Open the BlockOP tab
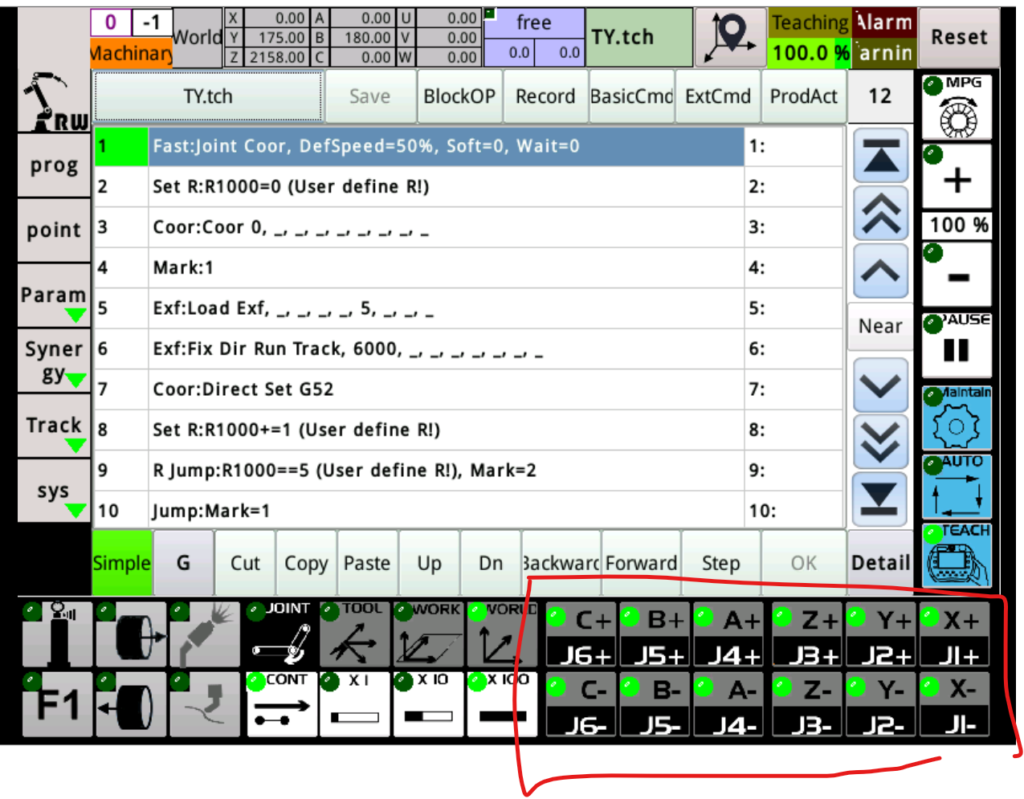Image resolution: width=1024 pixels, height=799 pixels. click(x=459, y=97)
